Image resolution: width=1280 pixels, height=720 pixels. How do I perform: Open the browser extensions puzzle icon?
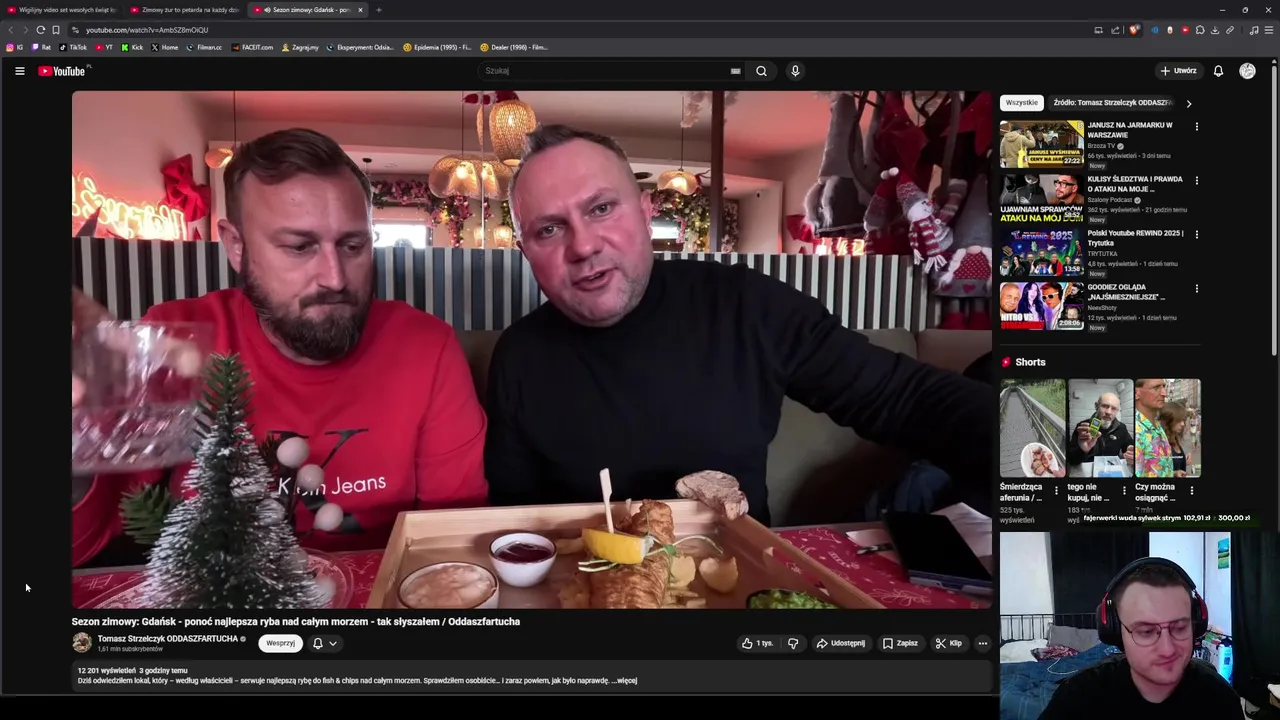point(1200,30)
